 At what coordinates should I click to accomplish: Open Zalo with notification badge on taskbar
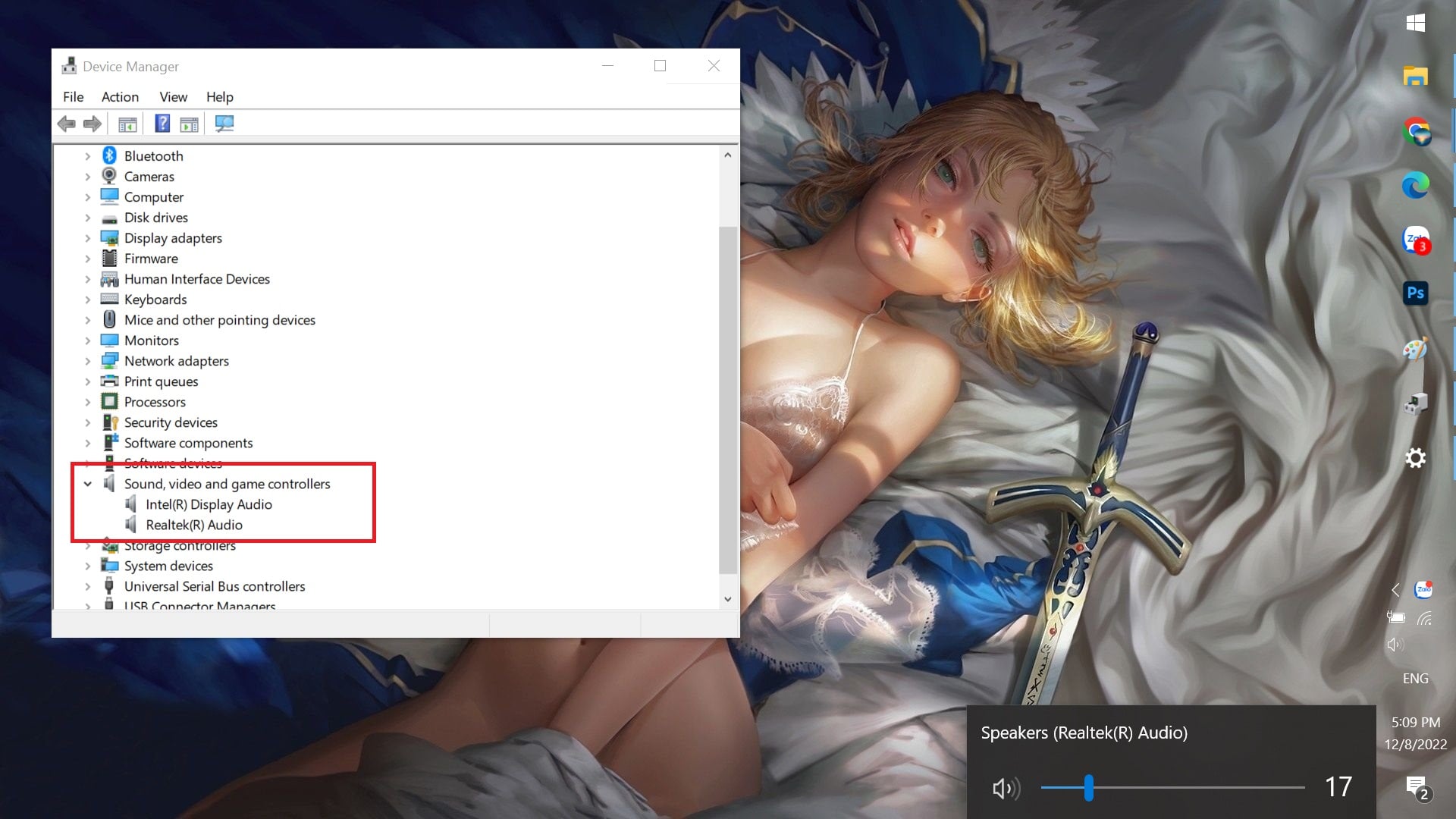[1416, 240]
